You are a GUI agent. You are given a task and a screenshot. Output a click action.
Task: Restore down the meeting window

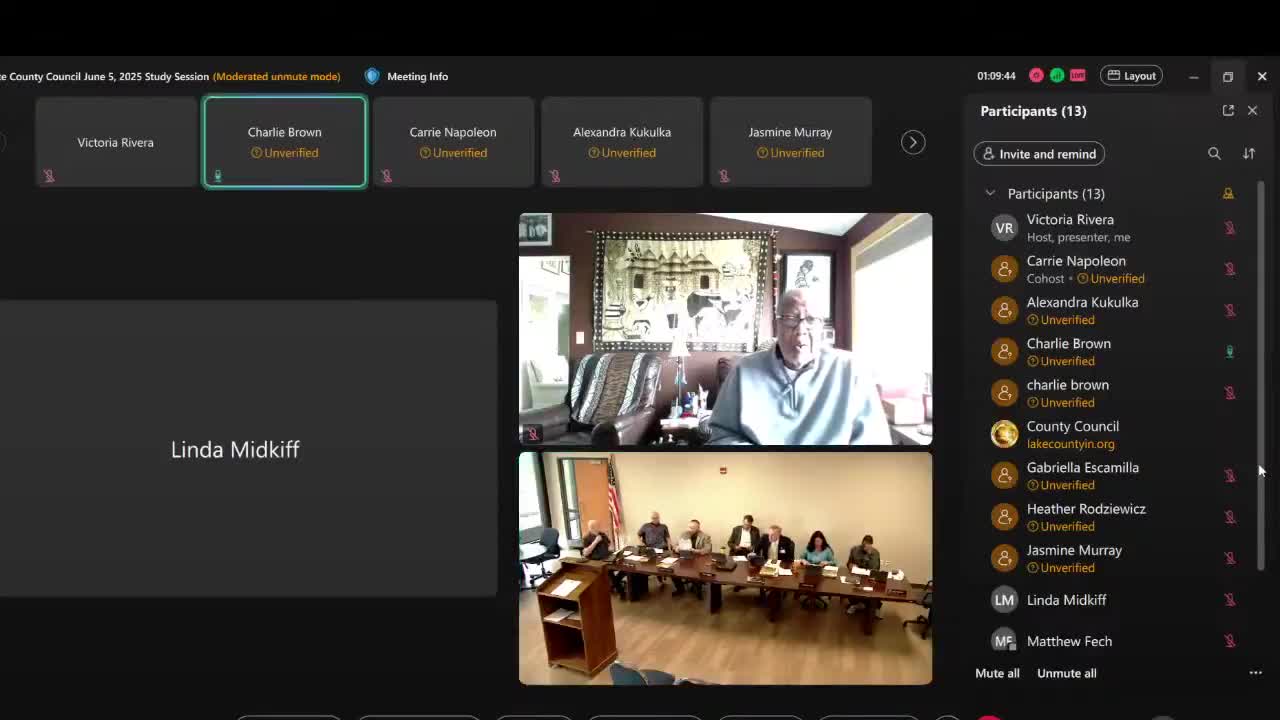1228,76
